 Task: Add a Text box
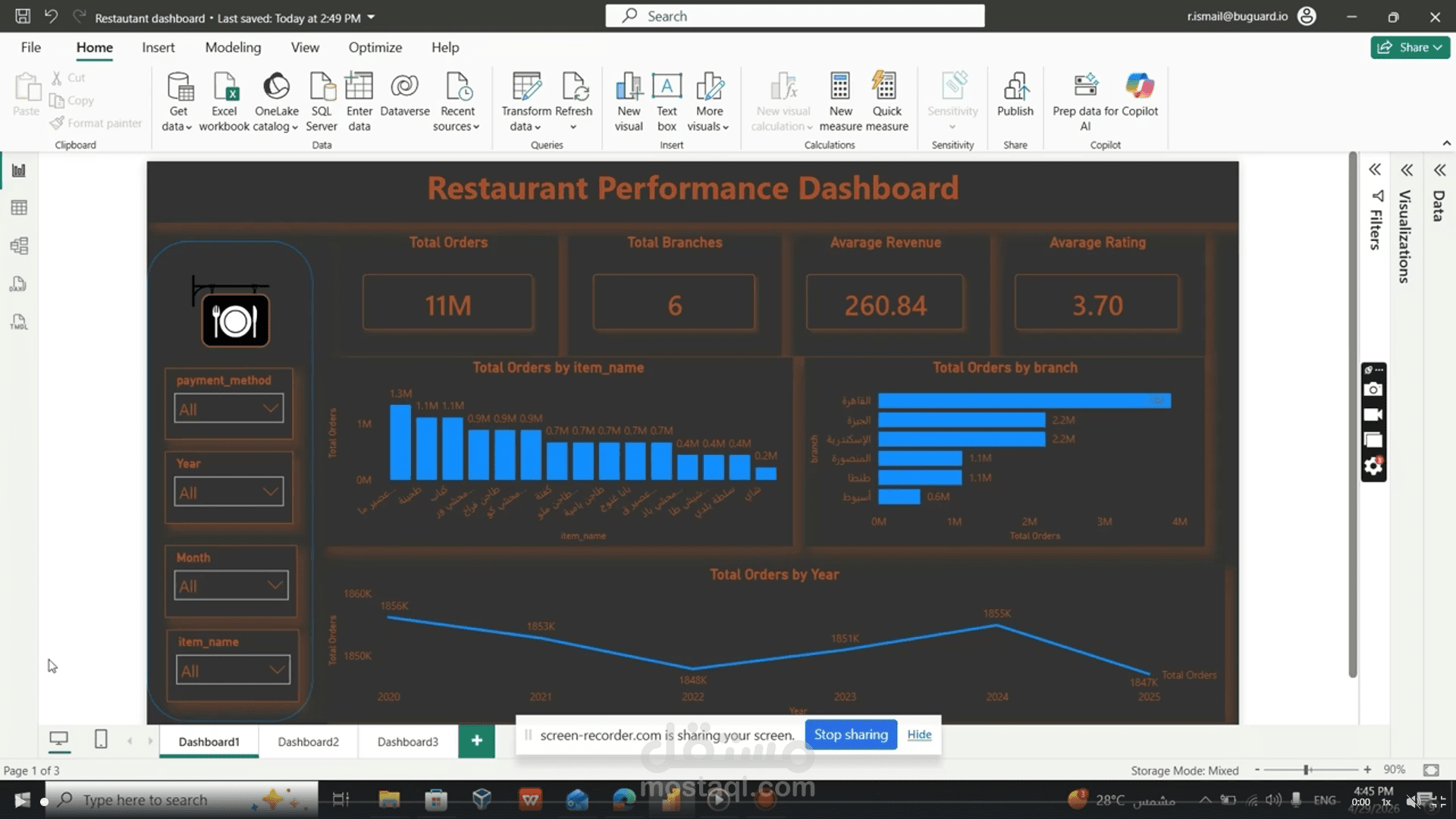coord(667,102)
